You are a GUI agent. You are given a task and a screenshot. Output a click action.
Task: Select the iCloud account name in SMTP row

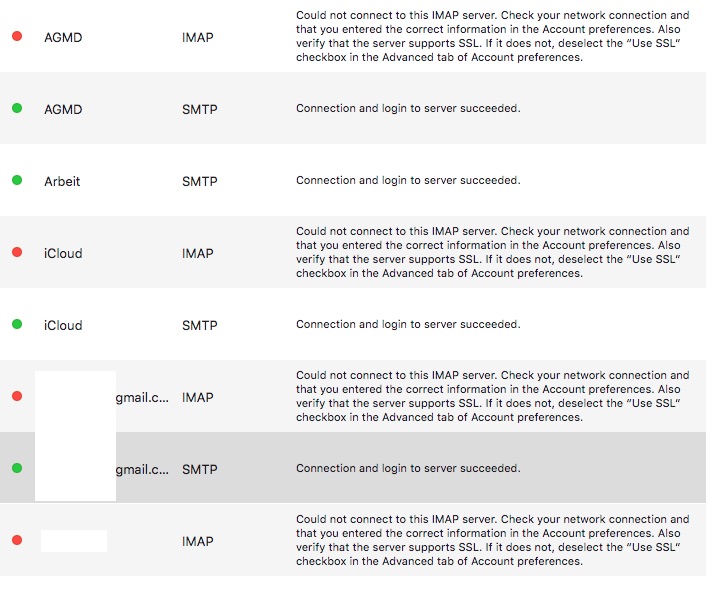pos(63,326)
